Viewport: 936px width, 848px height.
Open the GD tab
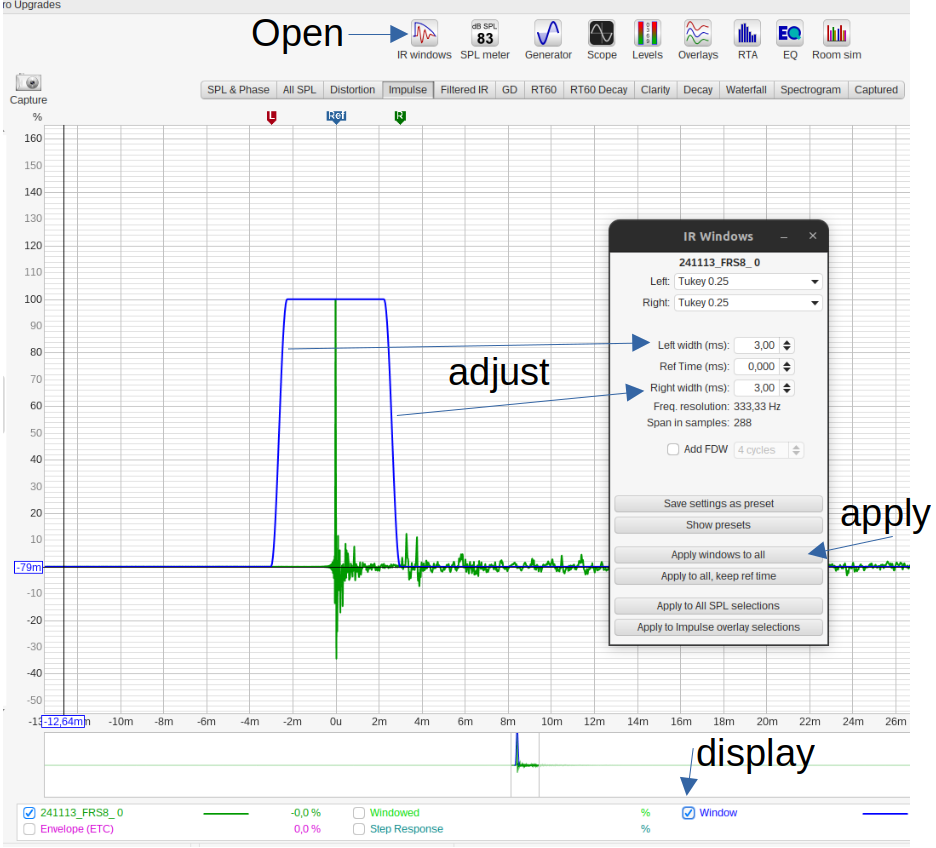(x=509, y=90)
